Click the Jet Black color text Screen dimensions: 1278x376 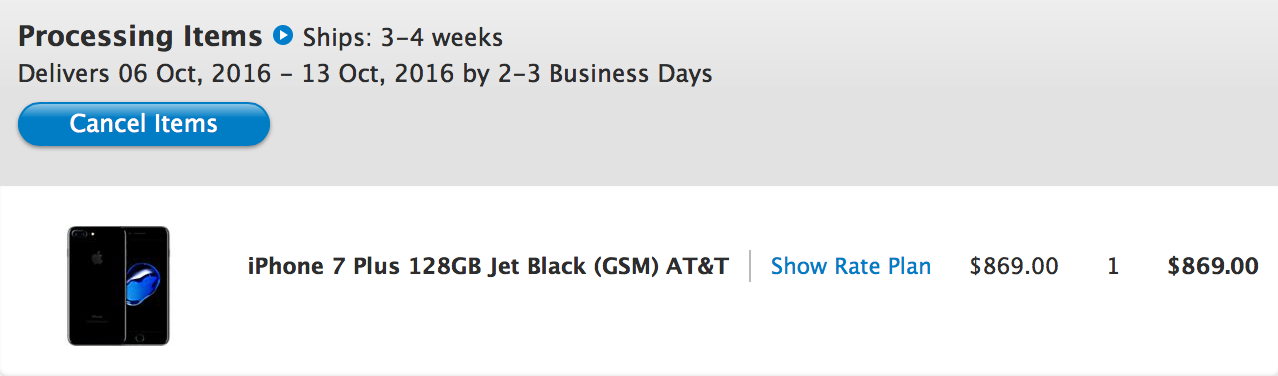[x=546, y=266]
